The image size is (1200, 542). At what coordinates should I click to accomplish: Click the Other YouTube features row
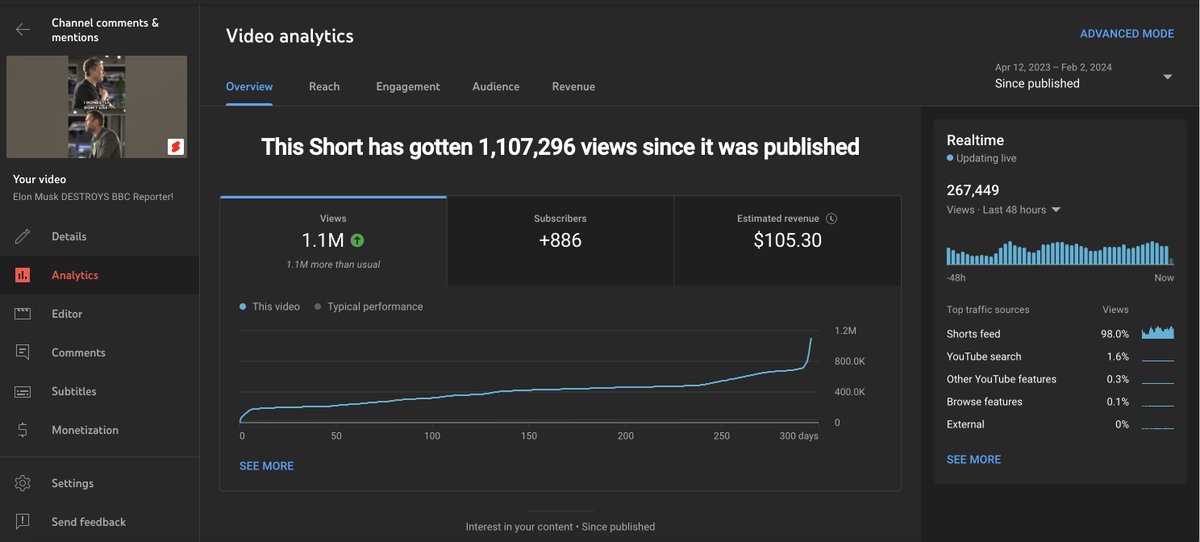click(x=1060, y=379)
